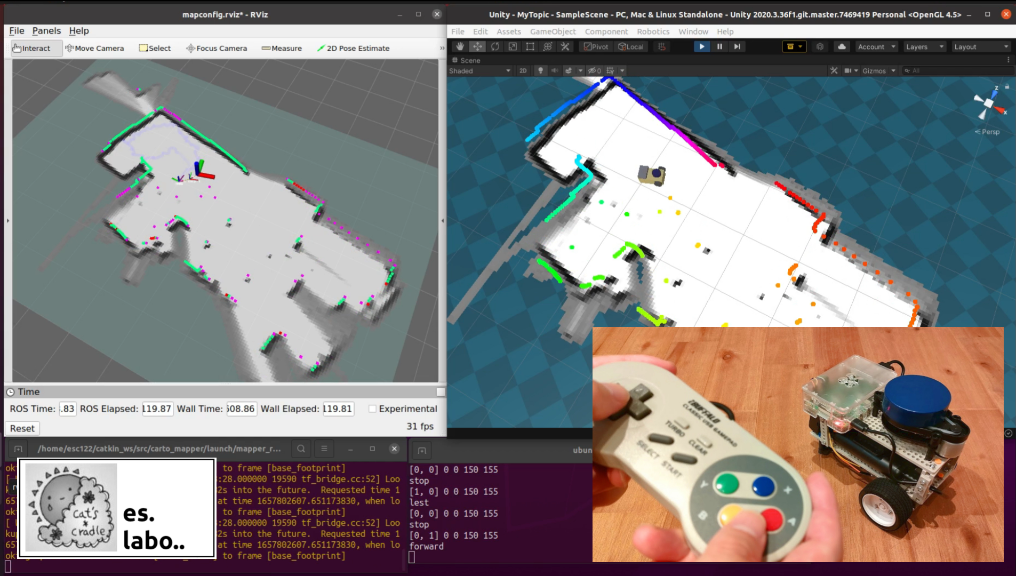Toggle scene effects icon
This screenshot has width=1024, height=576.
pyautogui.click(x=568, y=71)
